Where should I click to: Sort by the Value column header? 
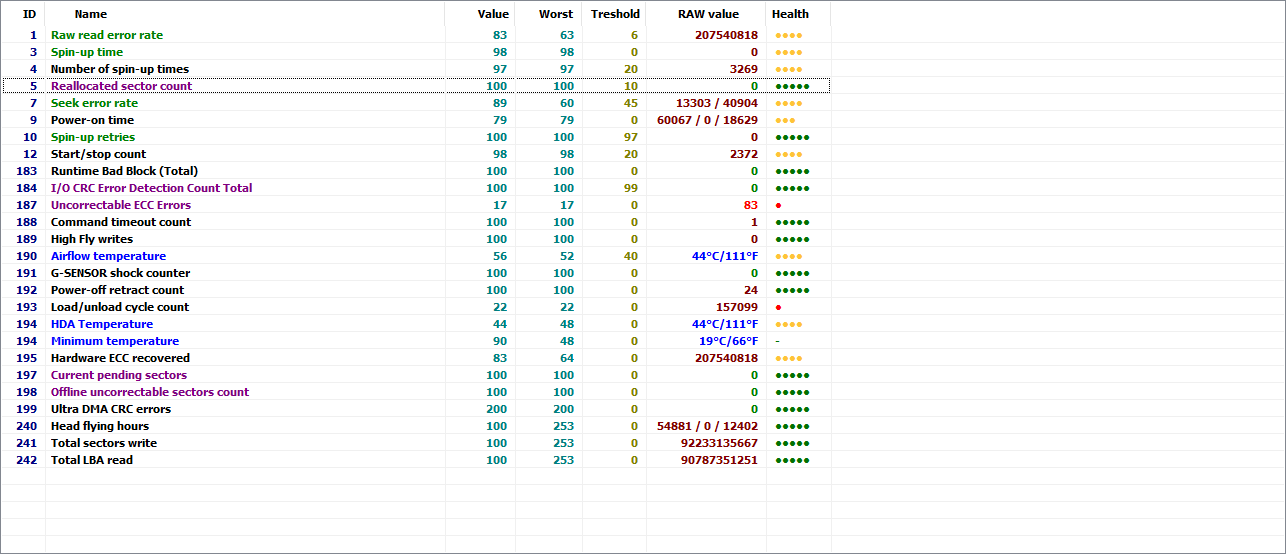coord(480,14)
